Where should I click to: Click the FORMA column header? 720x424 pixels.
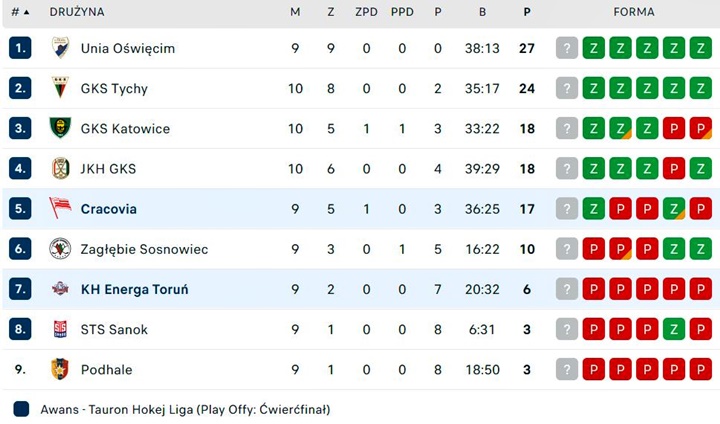tap(634, 12)
